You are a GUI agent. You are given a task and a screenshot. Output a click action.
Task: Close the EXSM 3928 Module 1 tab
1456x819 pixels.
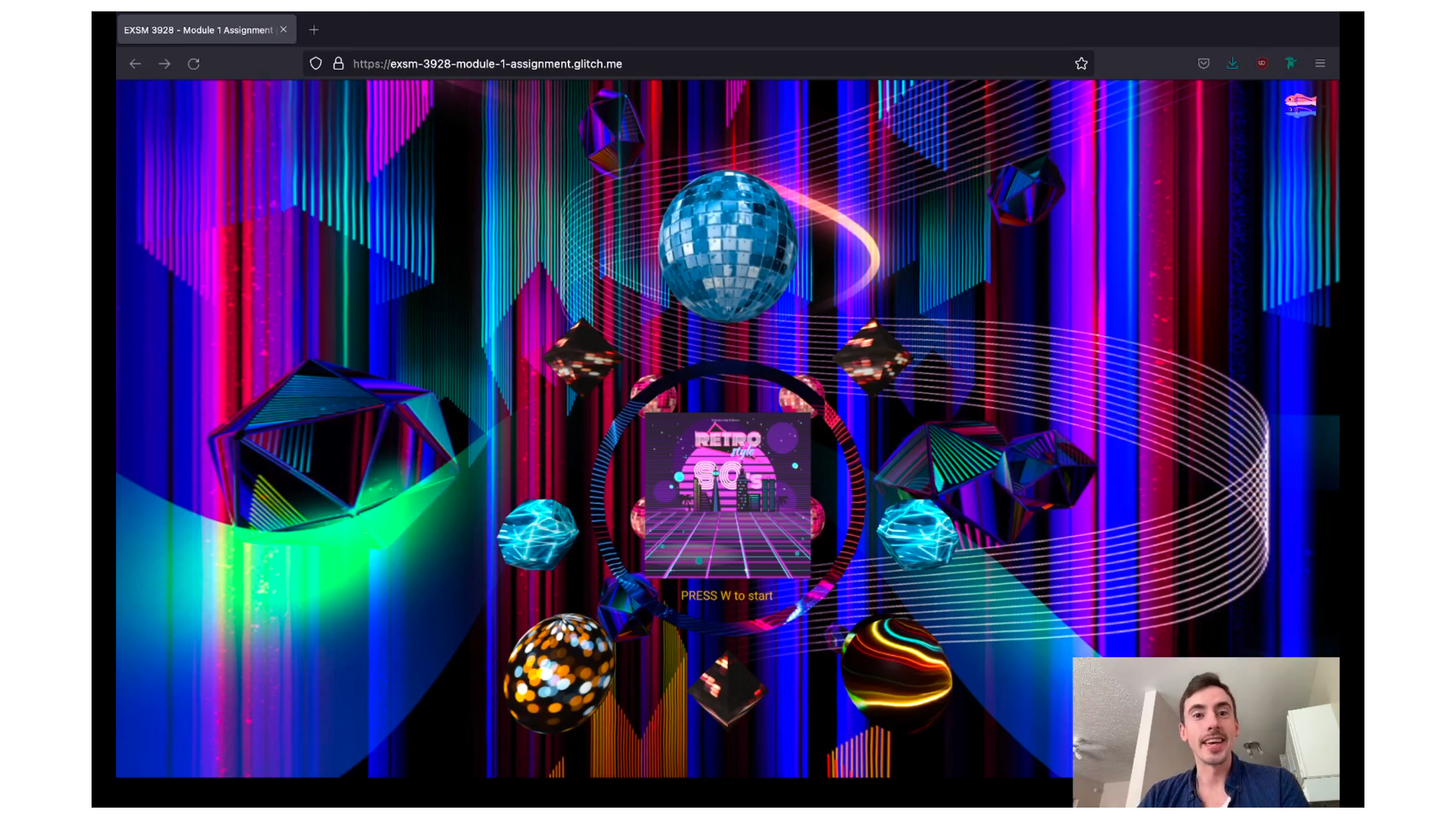(x=284, y=30)
